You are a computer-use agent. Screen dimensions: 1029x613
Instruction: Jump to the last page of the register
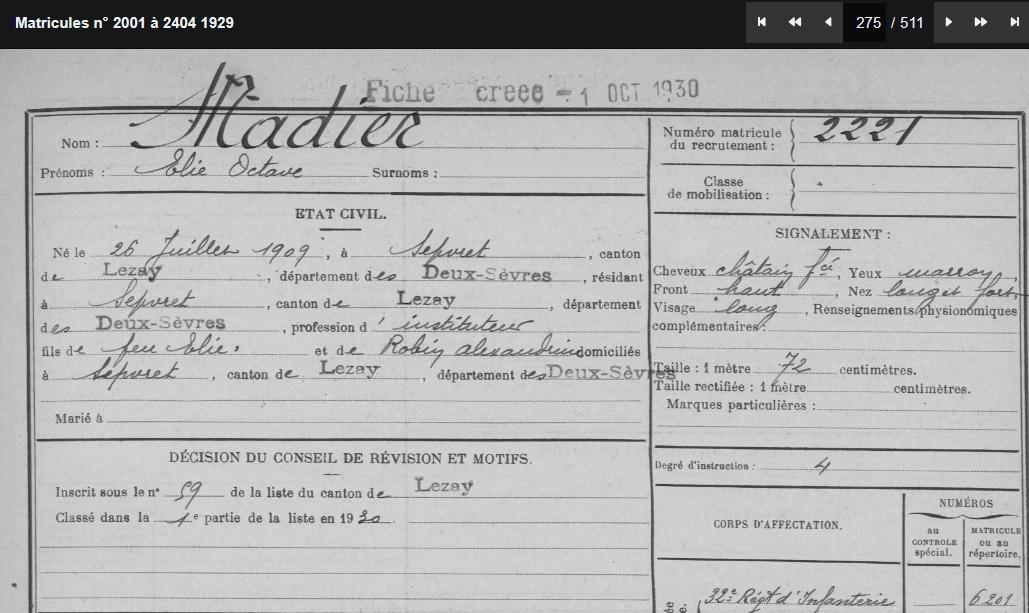[1014, 22]
